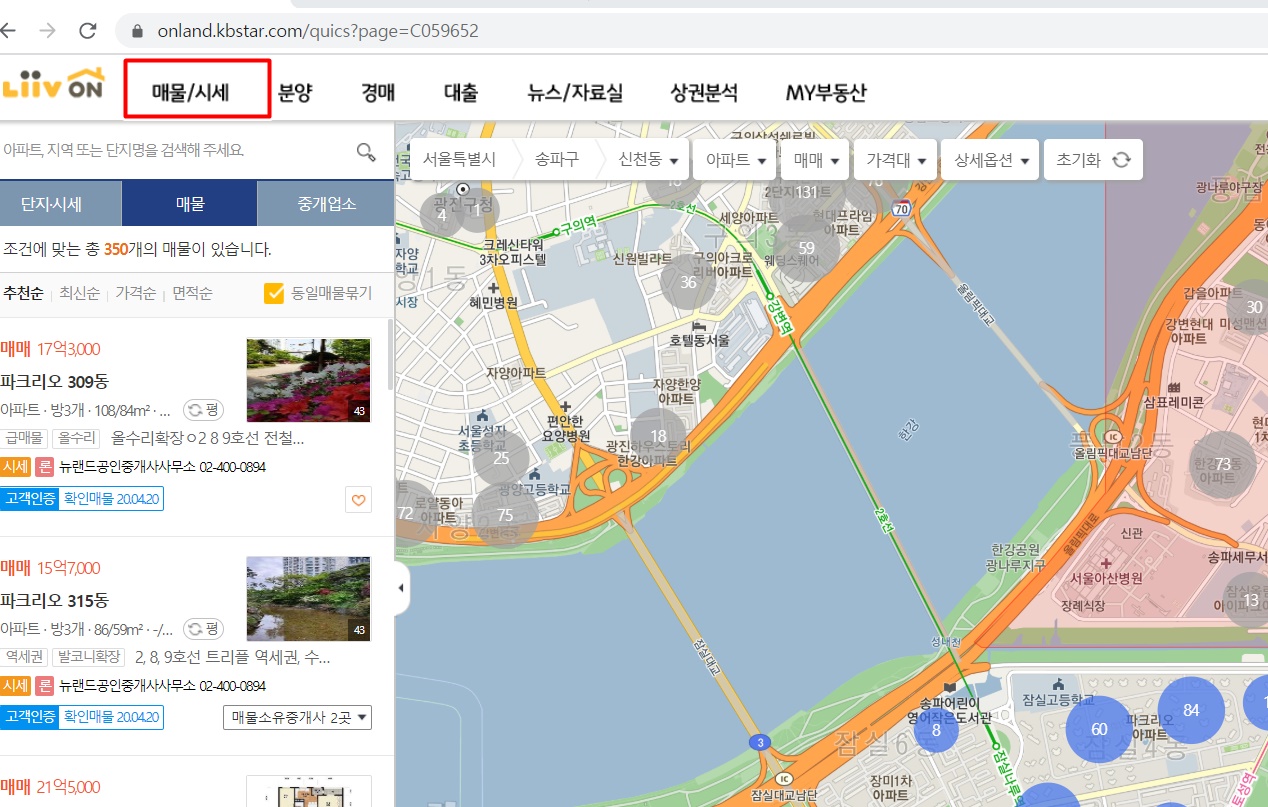Click the 시세 badge on the 315동 listing
Viewport: 1268px width, 807px height.
[15, 686]
